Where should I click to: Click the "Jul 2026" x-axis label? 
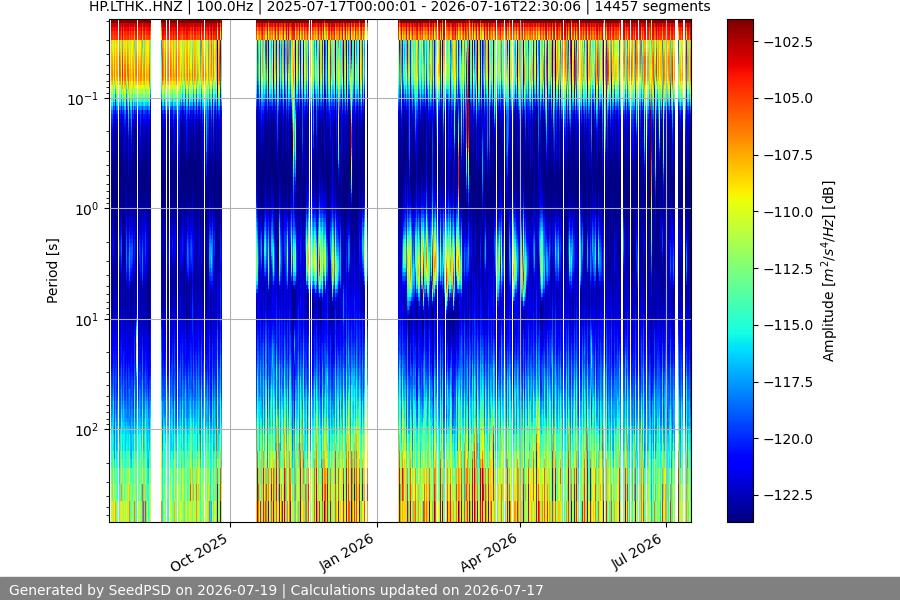click(636, 552)
